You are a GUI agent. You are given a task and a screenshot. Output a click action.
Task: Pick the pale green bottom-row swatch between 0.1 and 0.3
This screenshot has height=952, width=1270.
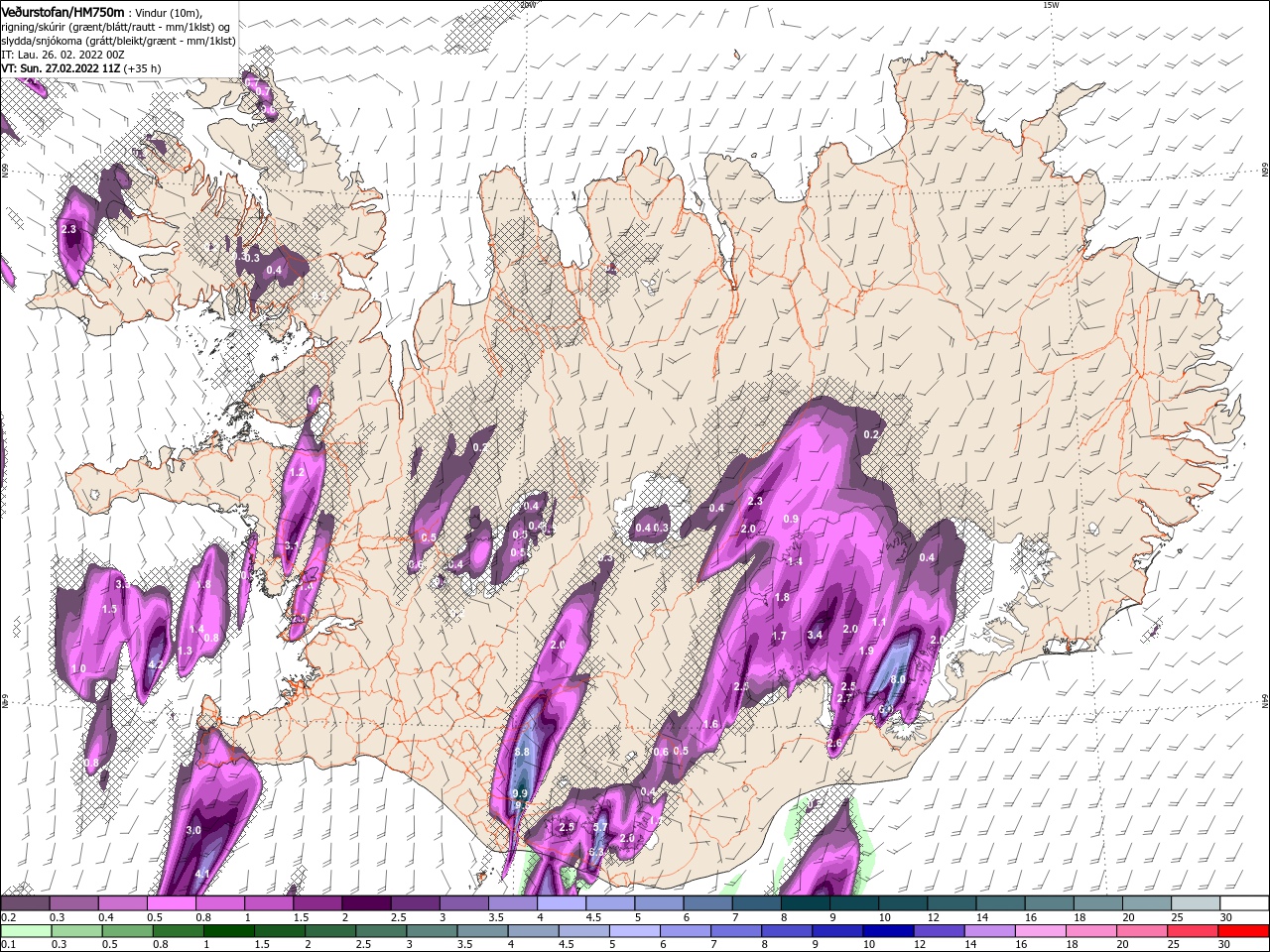coord(25,931)
